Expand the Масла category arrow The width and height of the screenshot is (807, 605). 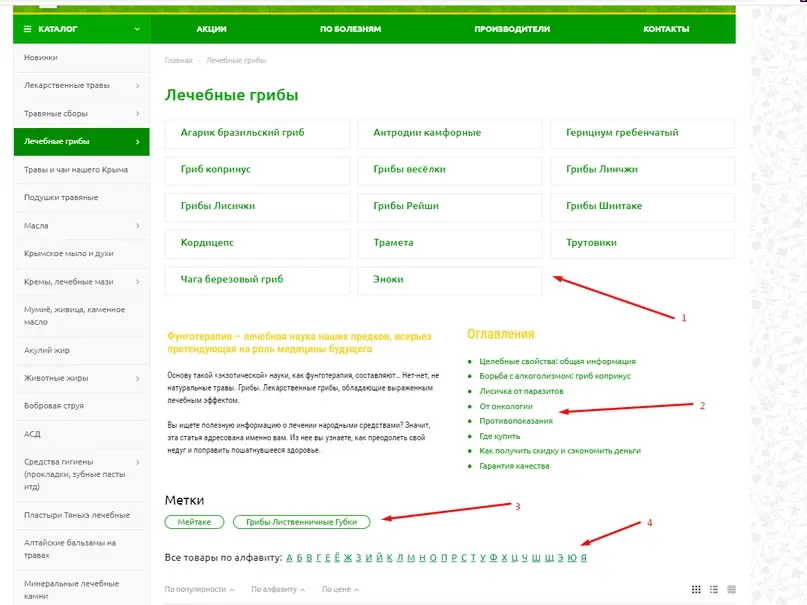138,226
